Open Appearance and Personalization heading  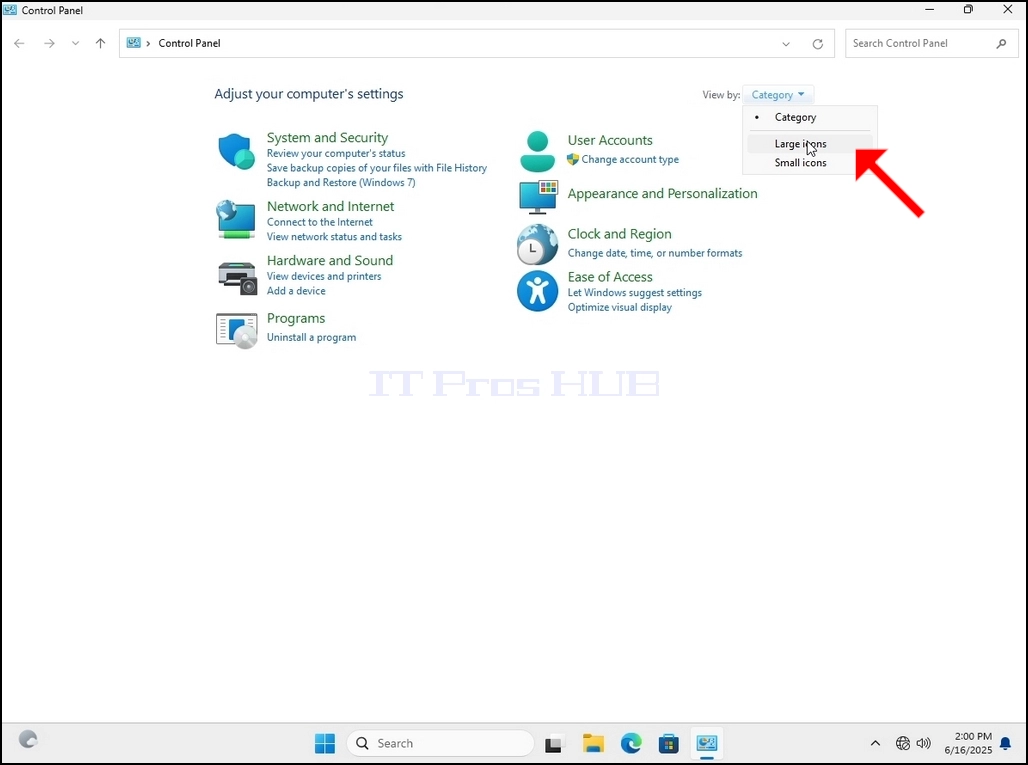(x=662, y=193)
